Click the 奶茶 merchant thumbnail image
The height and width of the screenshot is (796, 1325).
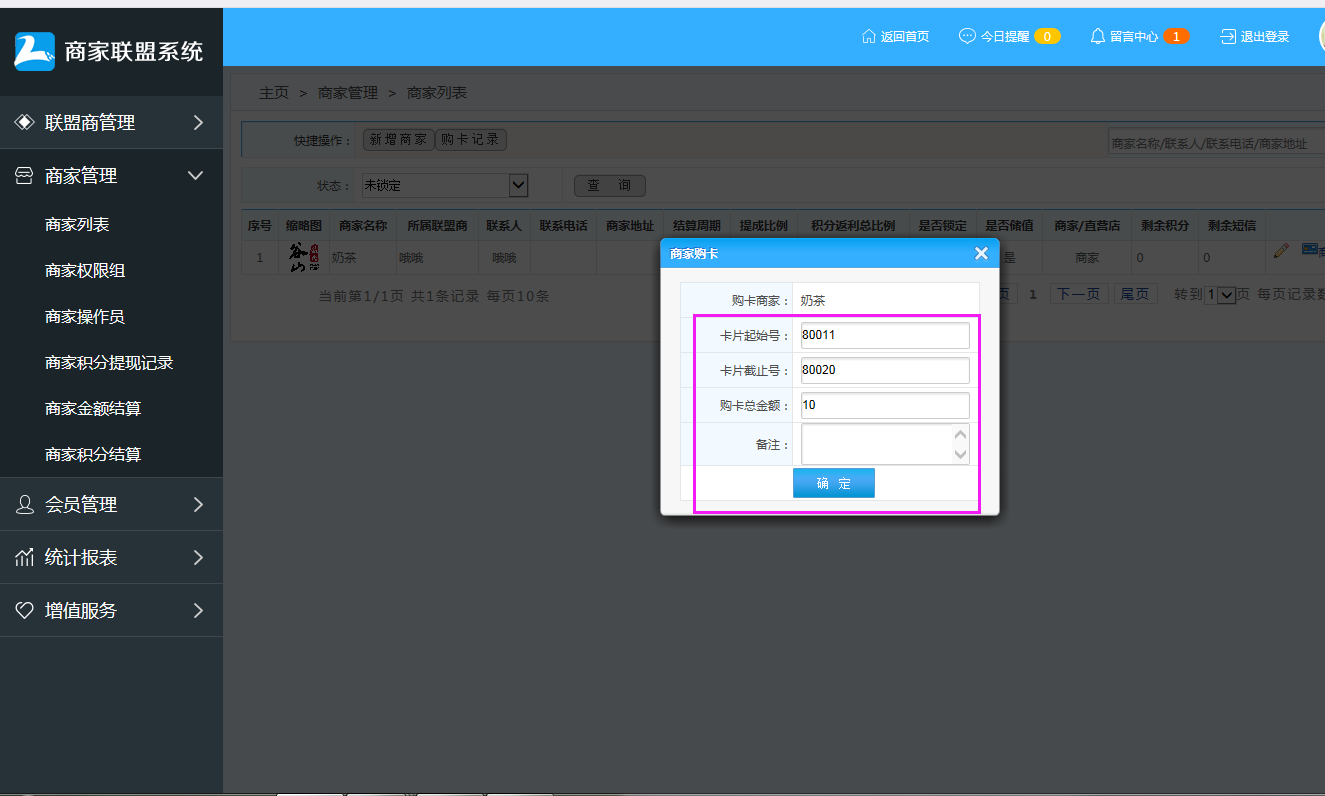click(303, 257)
